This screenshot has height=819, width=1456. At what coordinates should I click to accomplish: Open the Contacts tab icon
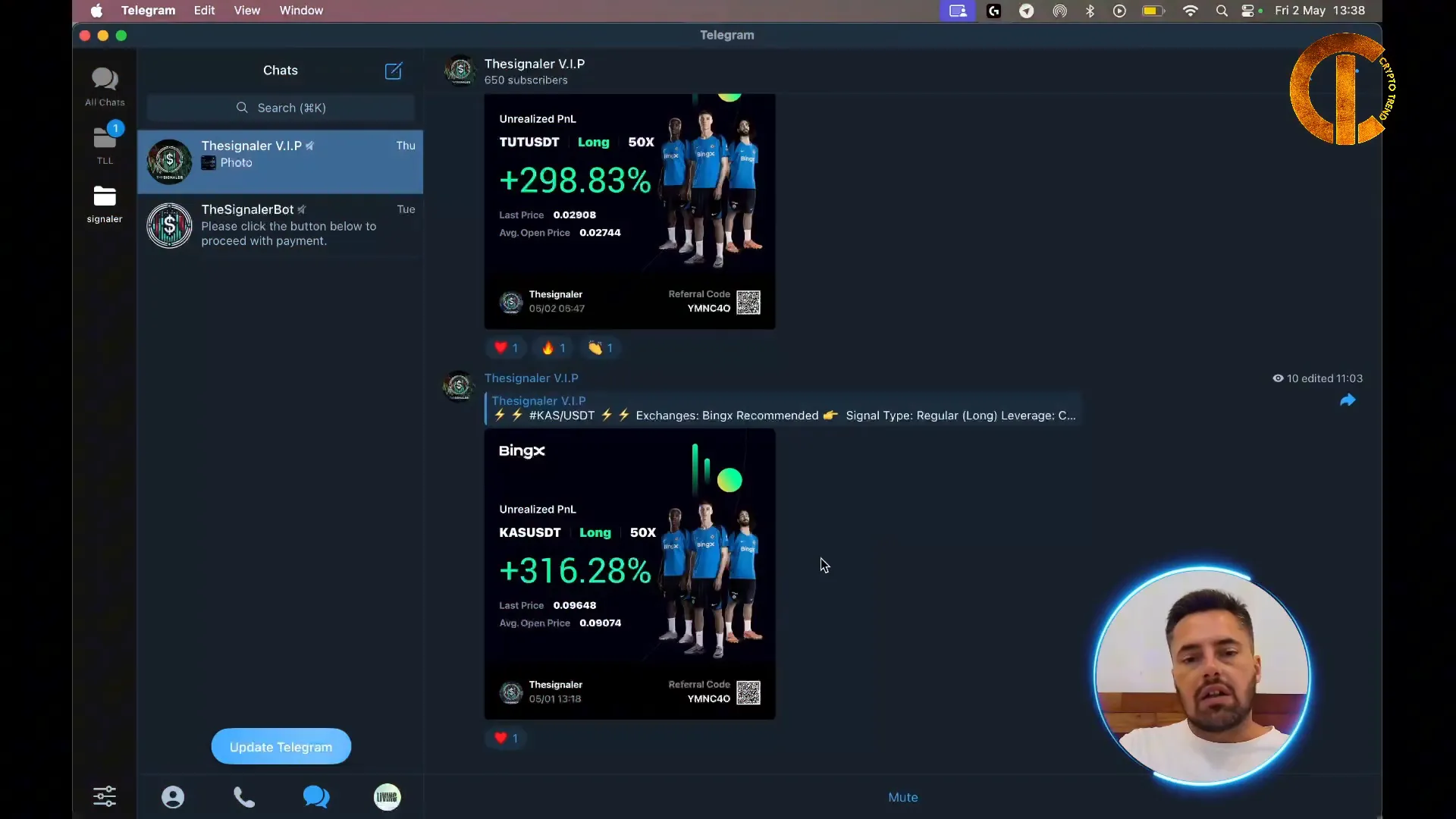point(173,797)
